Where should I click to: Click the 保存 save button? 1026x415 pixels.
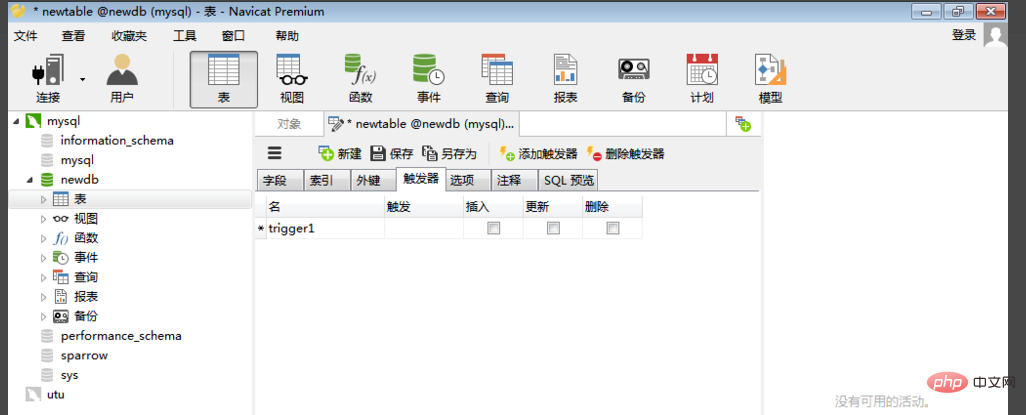[x=392, y=154]
